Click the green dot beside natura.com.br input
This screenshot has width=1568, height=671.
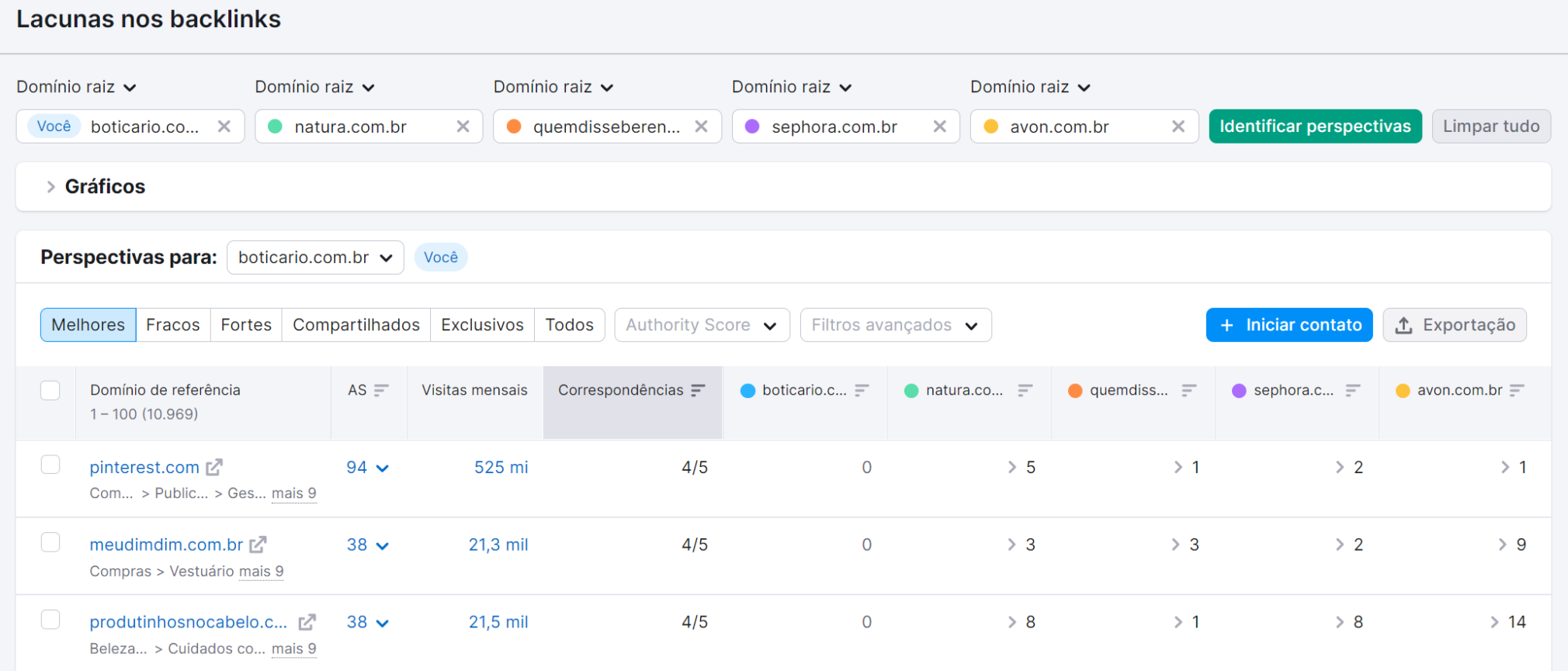tap(275, 126)
